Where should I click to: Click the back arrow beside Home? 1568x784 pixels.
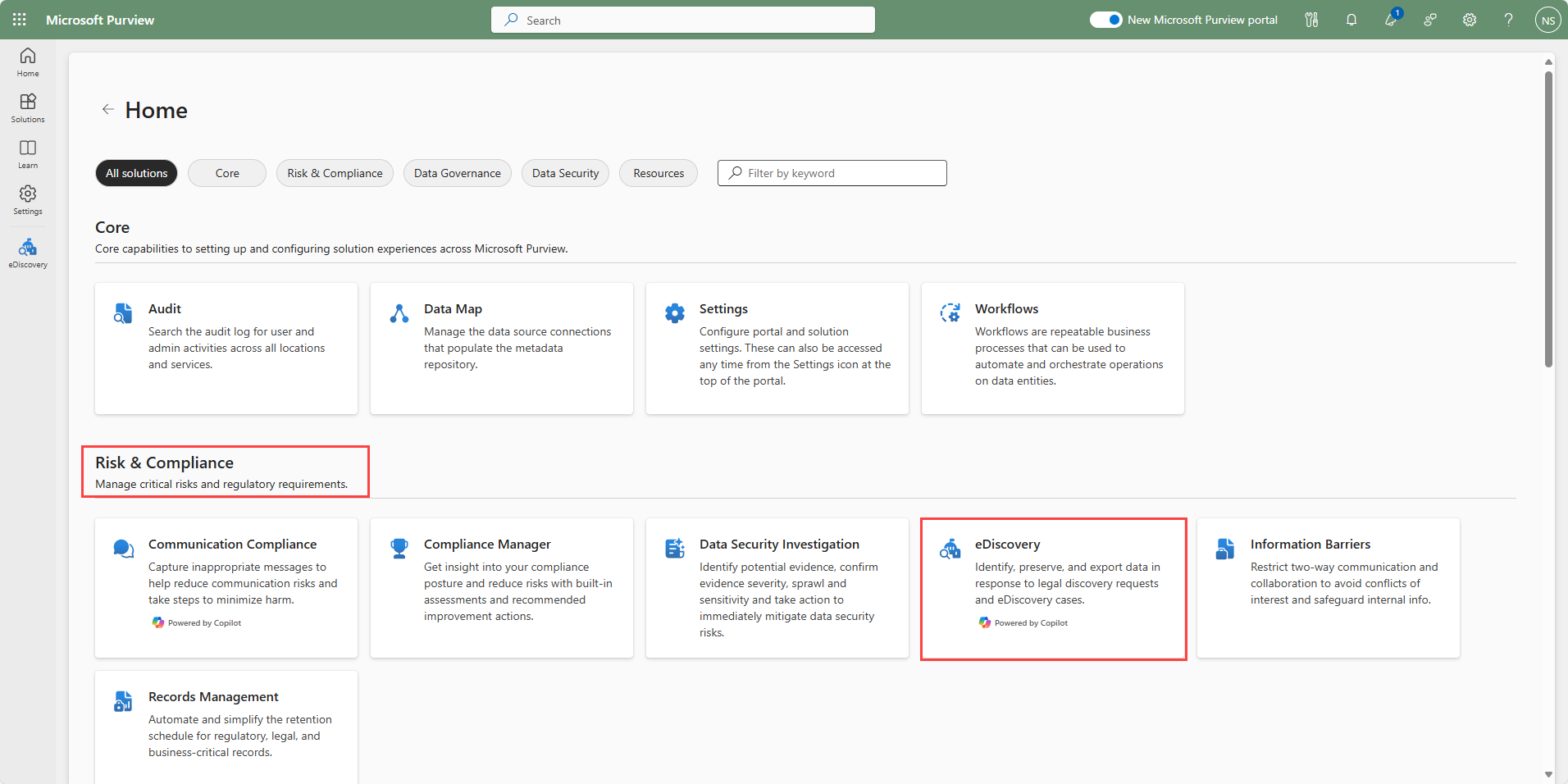[107, 109]
